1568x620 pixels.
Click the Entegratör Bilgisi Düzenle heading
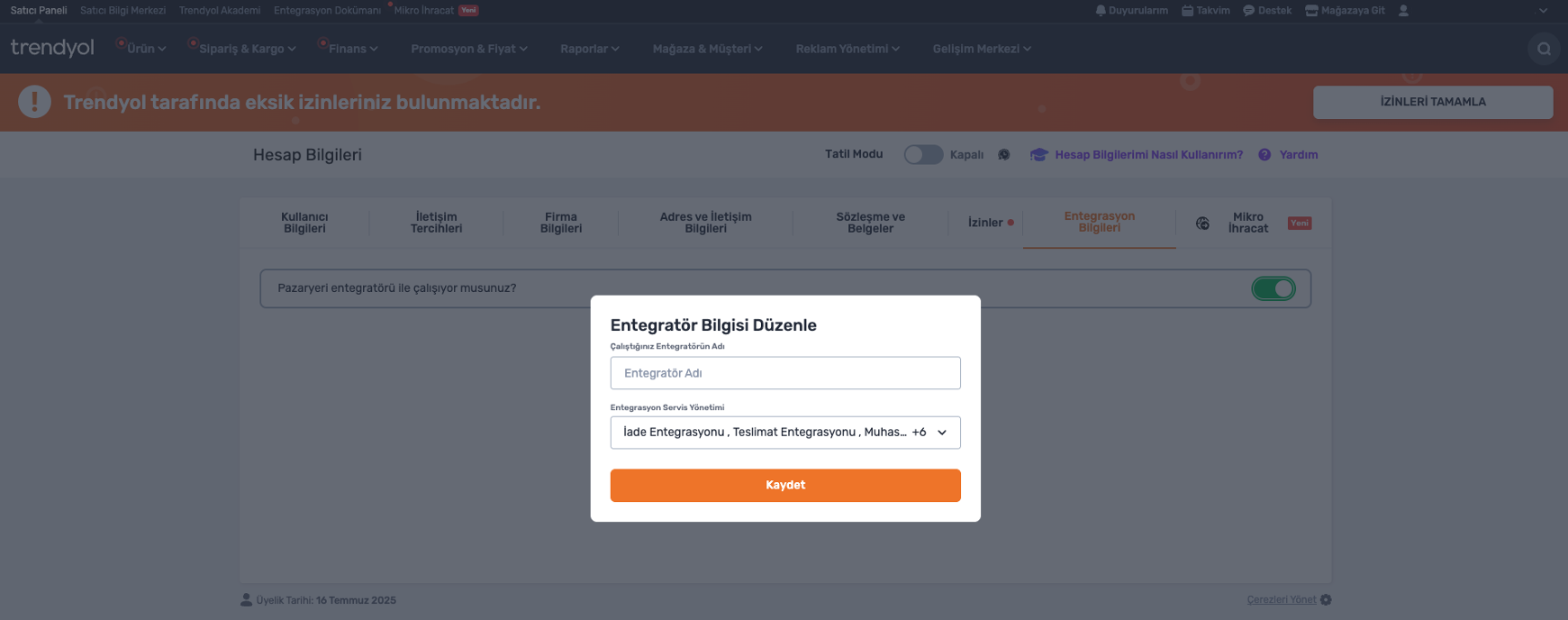[713, 325]
